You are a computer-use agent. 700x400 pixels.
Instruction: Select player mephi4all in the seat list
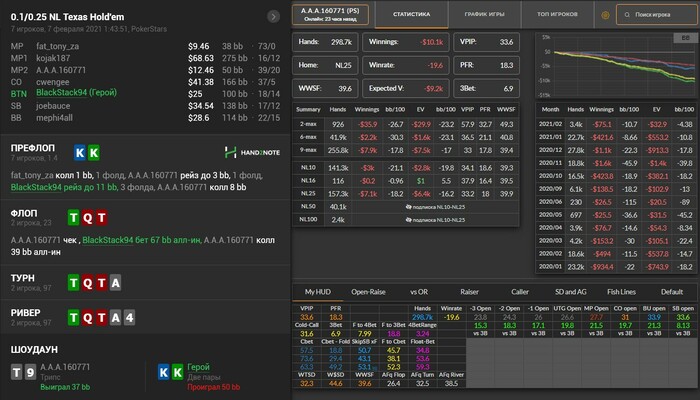(54, 118)
